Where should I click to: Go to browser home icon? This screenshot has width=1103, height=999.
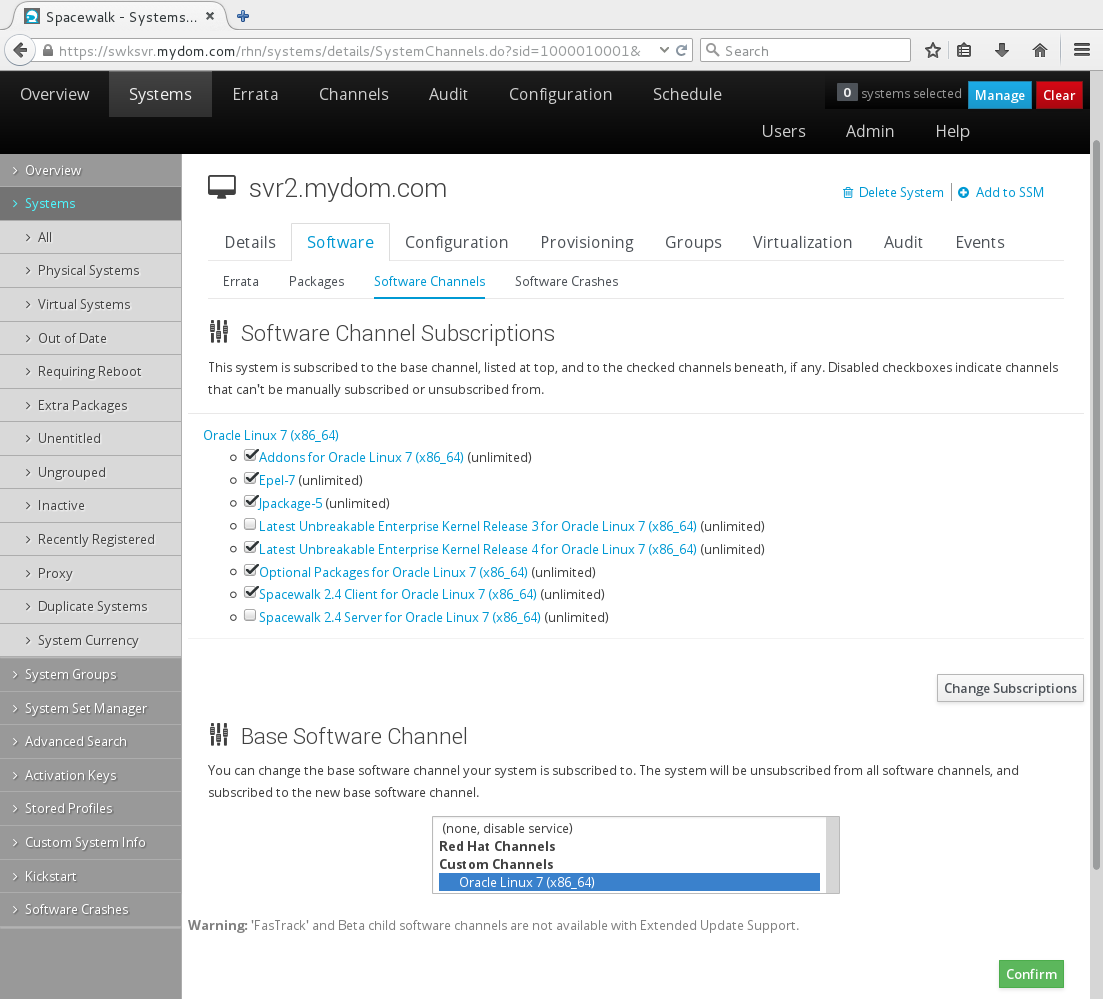pos(1040,50)
